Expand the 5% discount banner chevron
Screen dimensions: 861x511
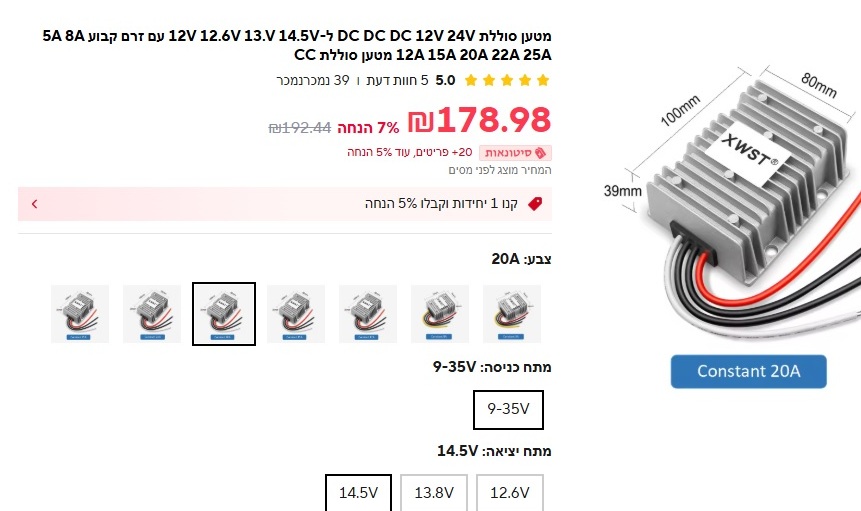(35, 204)
